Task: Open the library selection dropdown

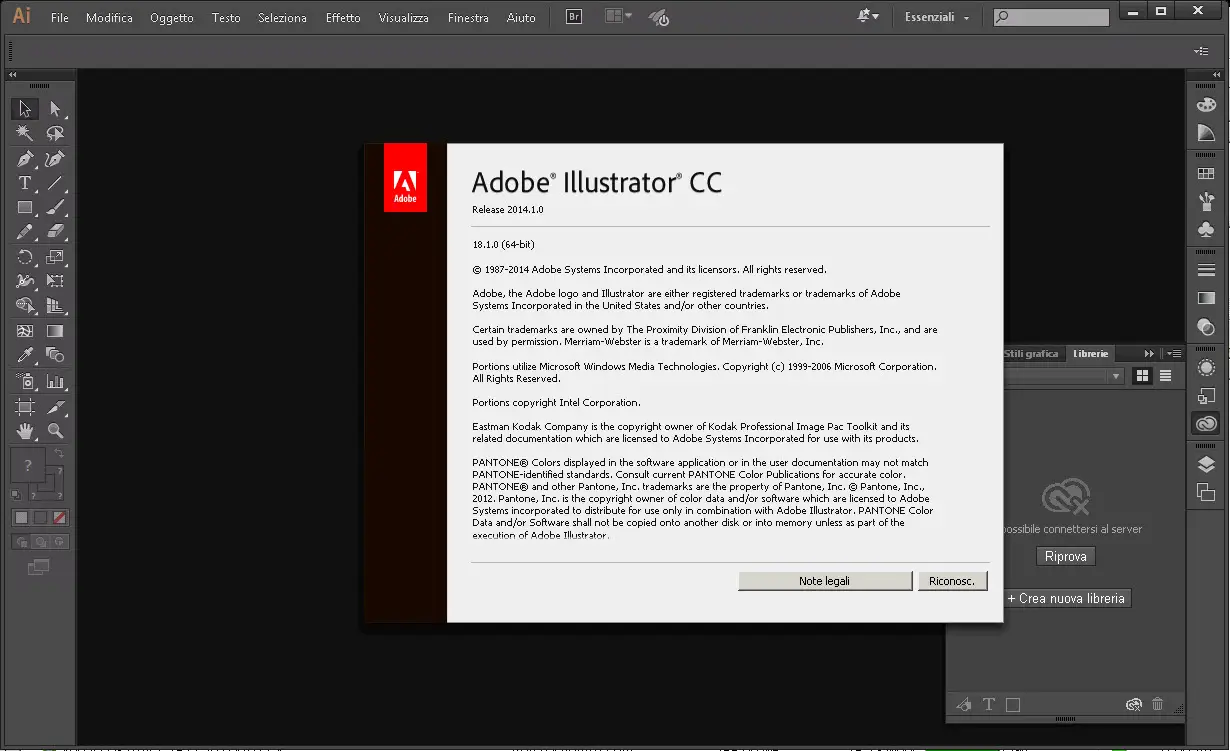Action: 1064,376
